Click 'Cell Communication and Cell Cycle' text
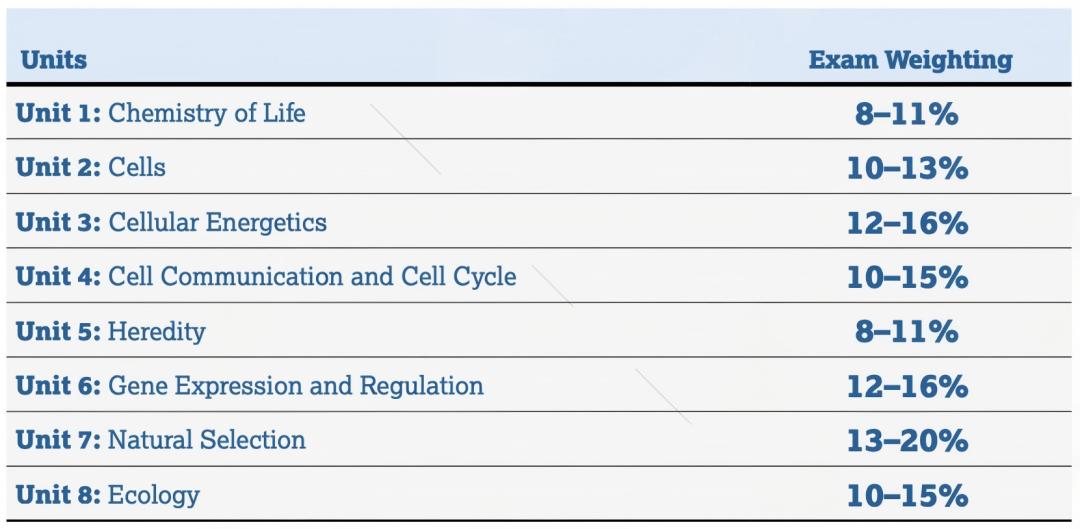 coord(312,276)
